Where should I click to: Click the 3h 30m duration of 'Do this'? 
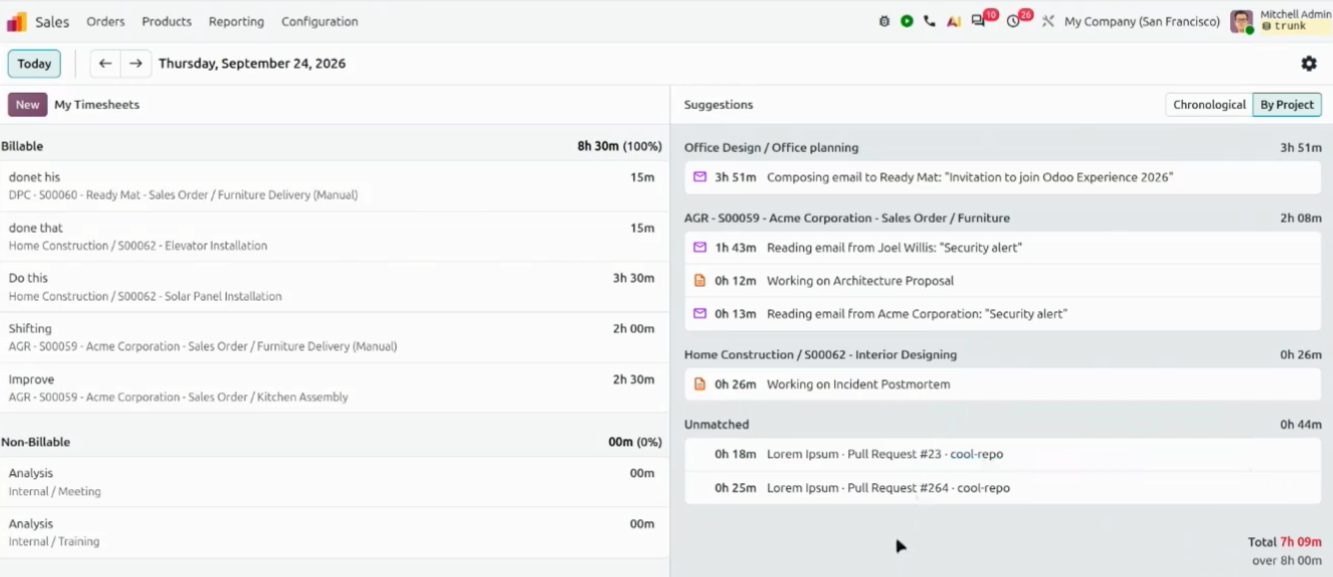pos(634,278)
